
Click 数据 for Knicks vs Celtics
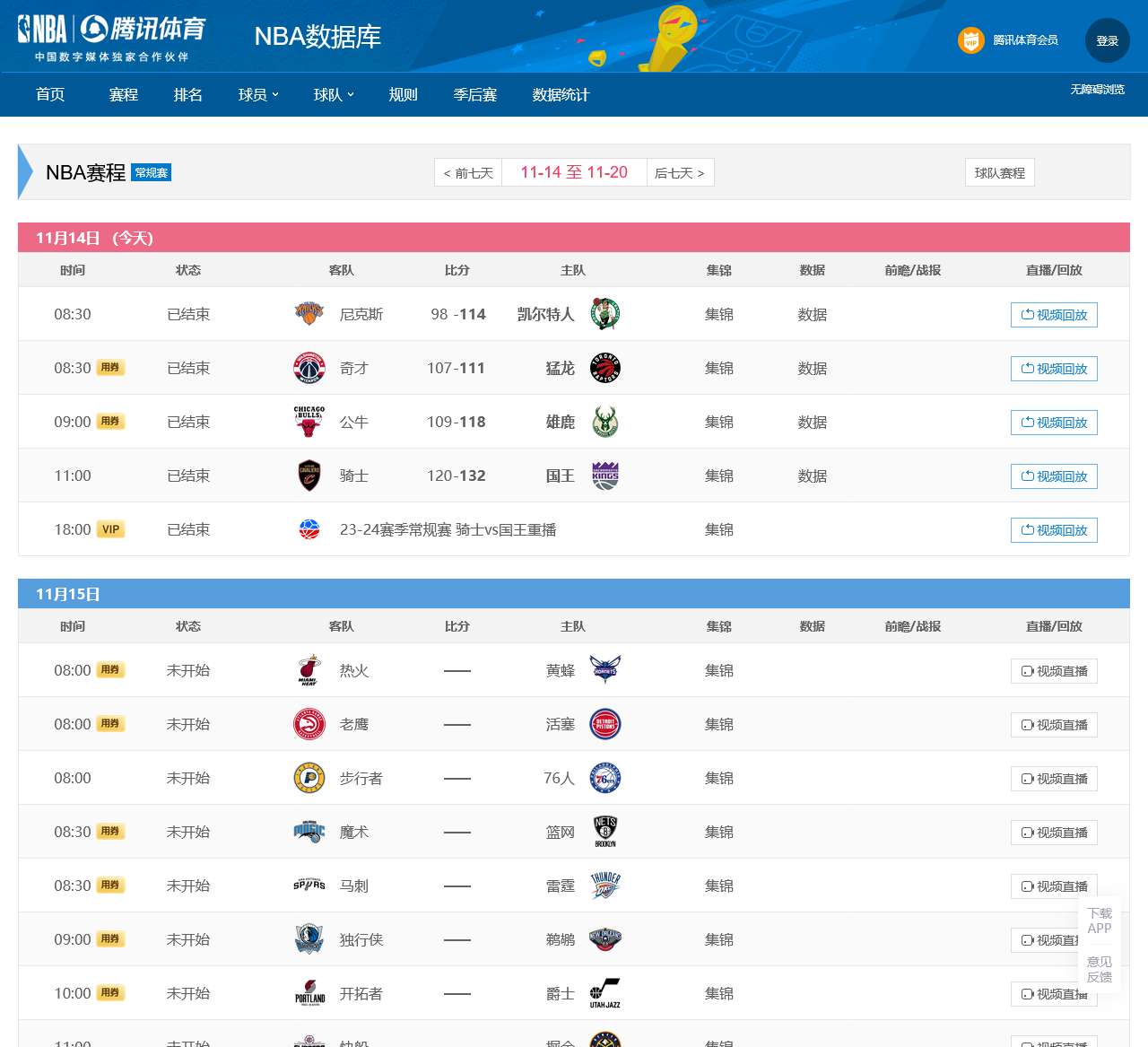coord(813,314)
